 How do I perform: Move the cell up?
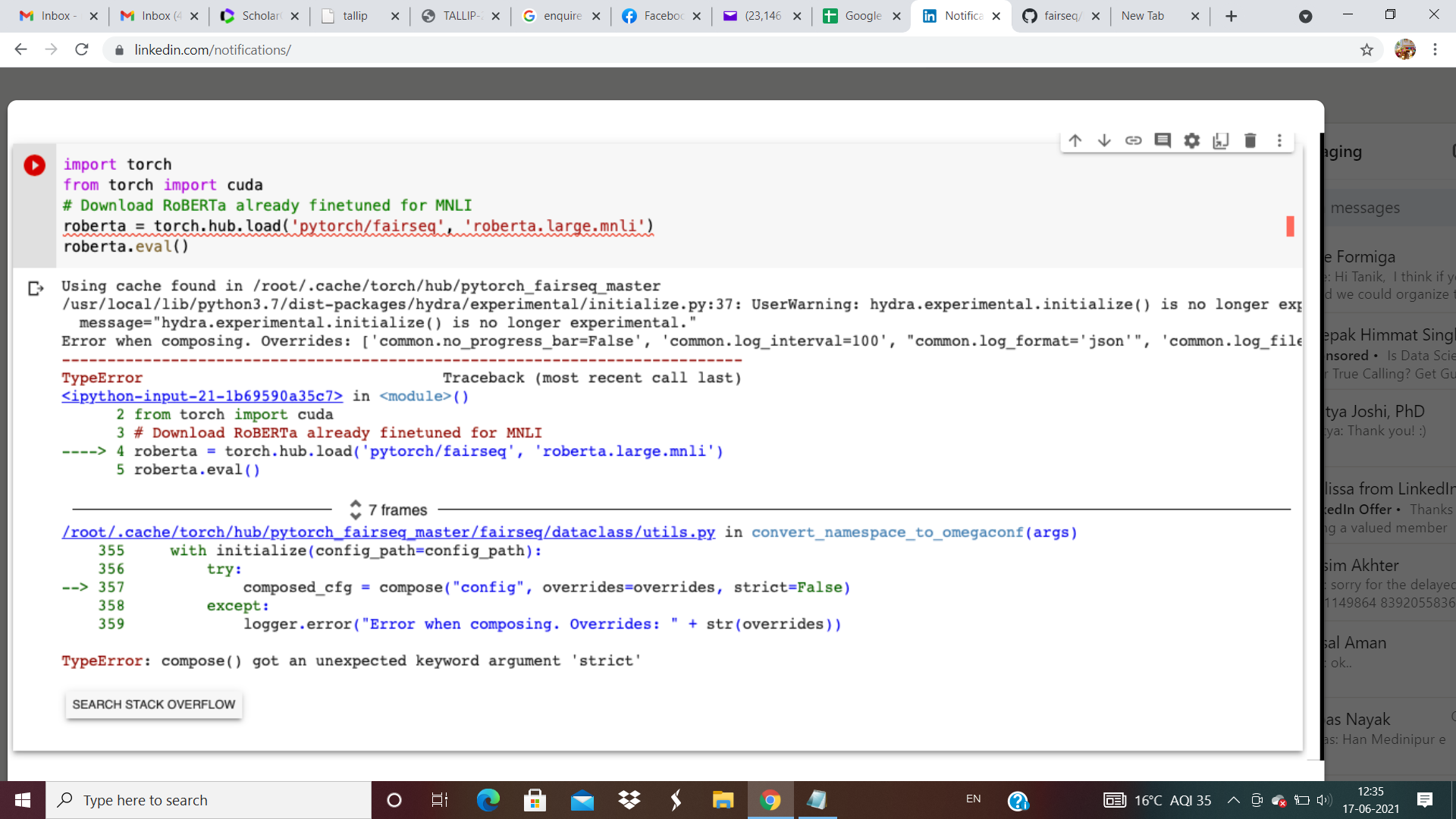(1075, 140)
